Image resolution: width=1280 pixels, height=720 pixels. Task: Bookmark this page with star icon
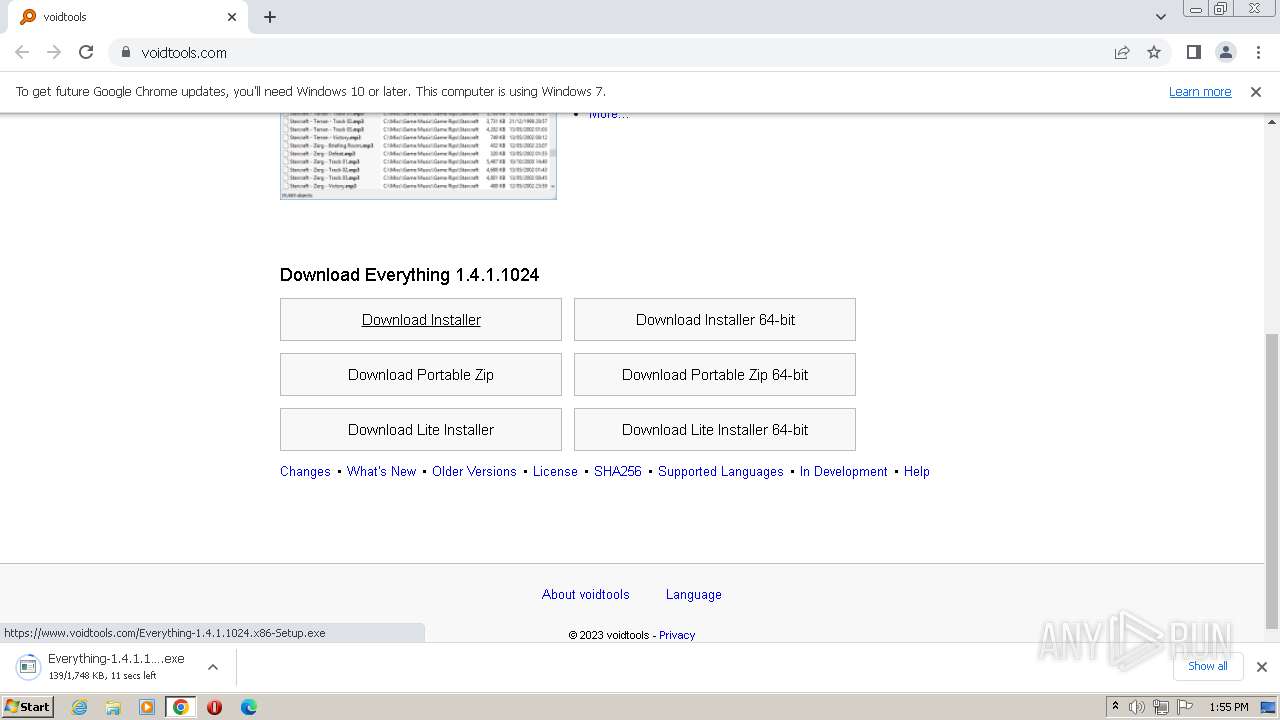[1154, 52]
